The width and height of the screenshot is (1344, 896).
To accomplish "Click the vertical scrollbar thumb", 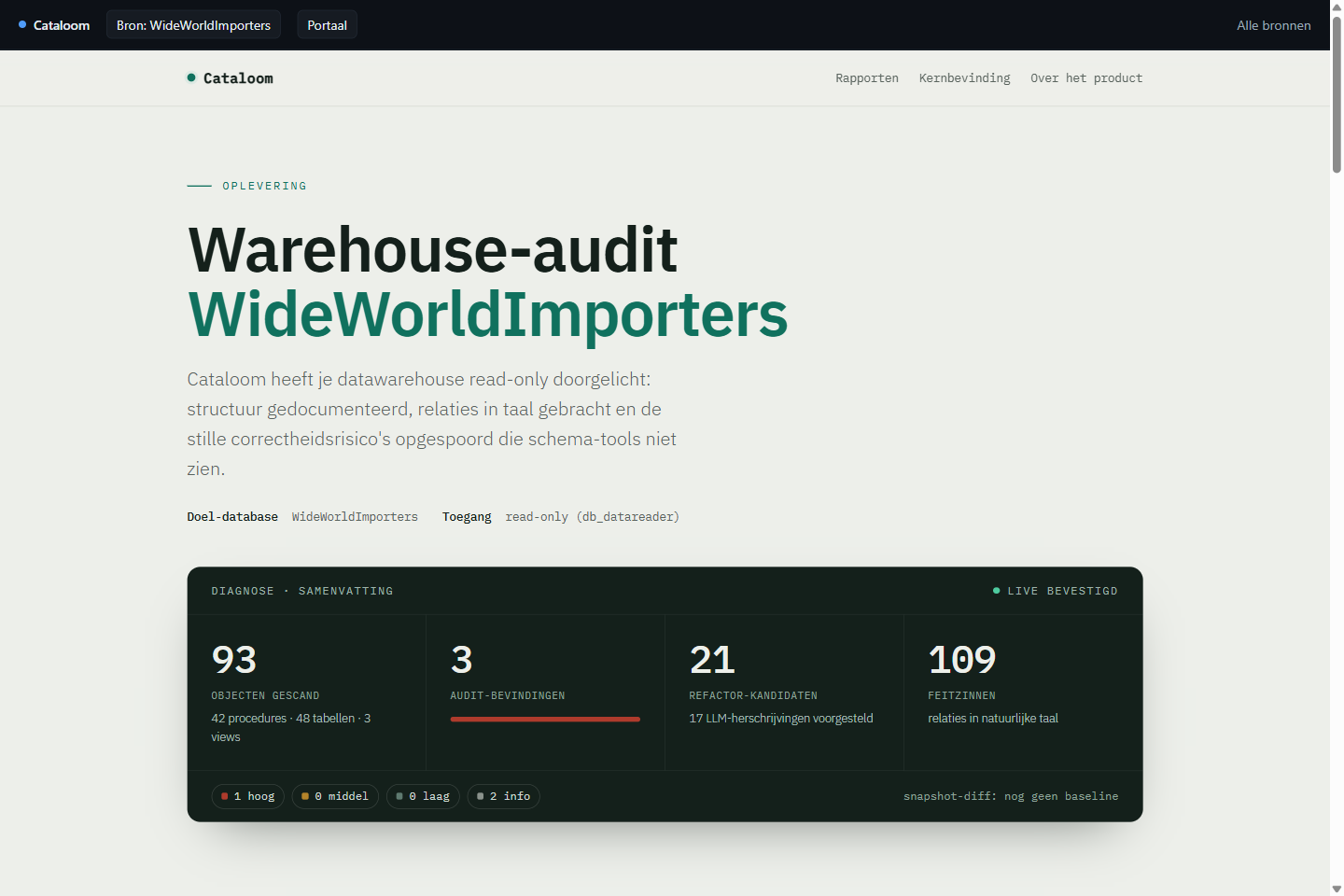I will 1337,93.
